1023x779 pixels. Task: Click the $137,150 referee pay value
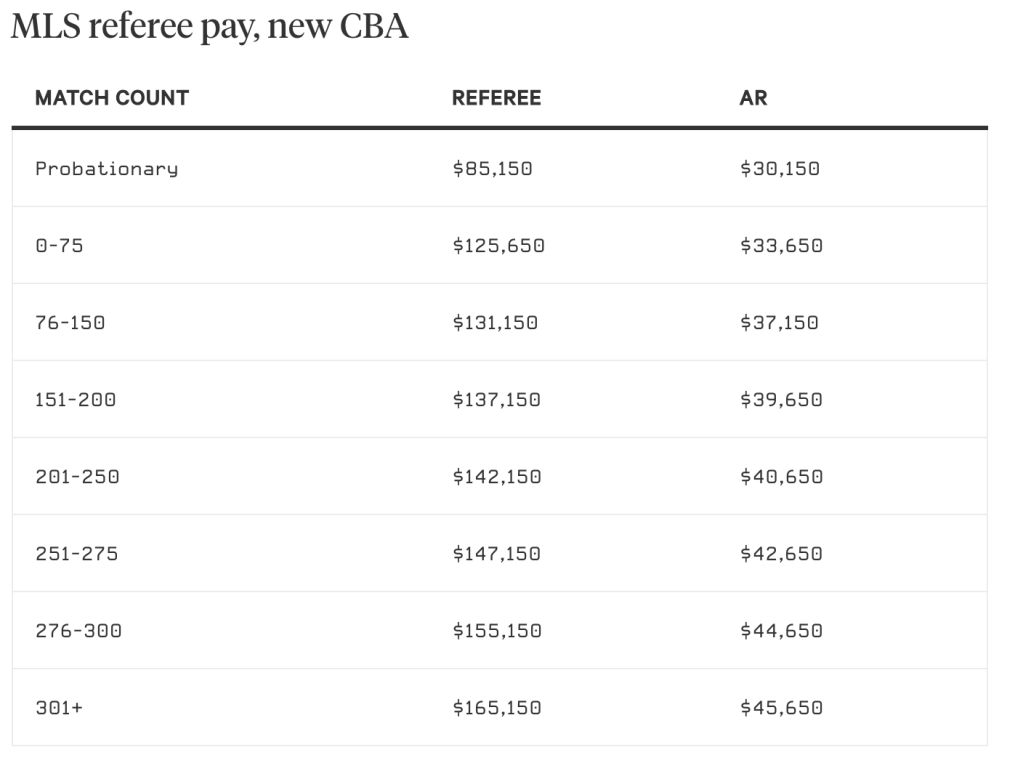click(496, 399)
